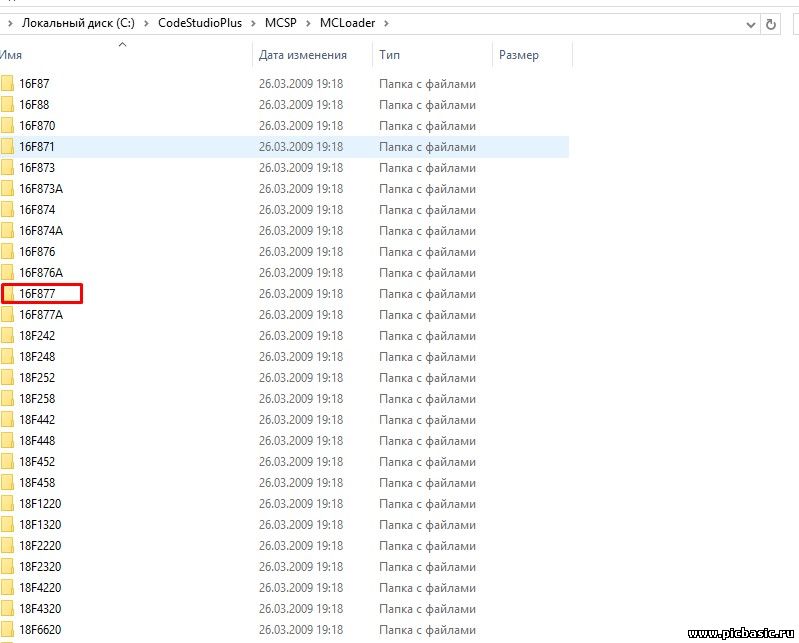This screenshot has width=799, height=643.
Task: Sort by Размер column header
Action: 532,55
